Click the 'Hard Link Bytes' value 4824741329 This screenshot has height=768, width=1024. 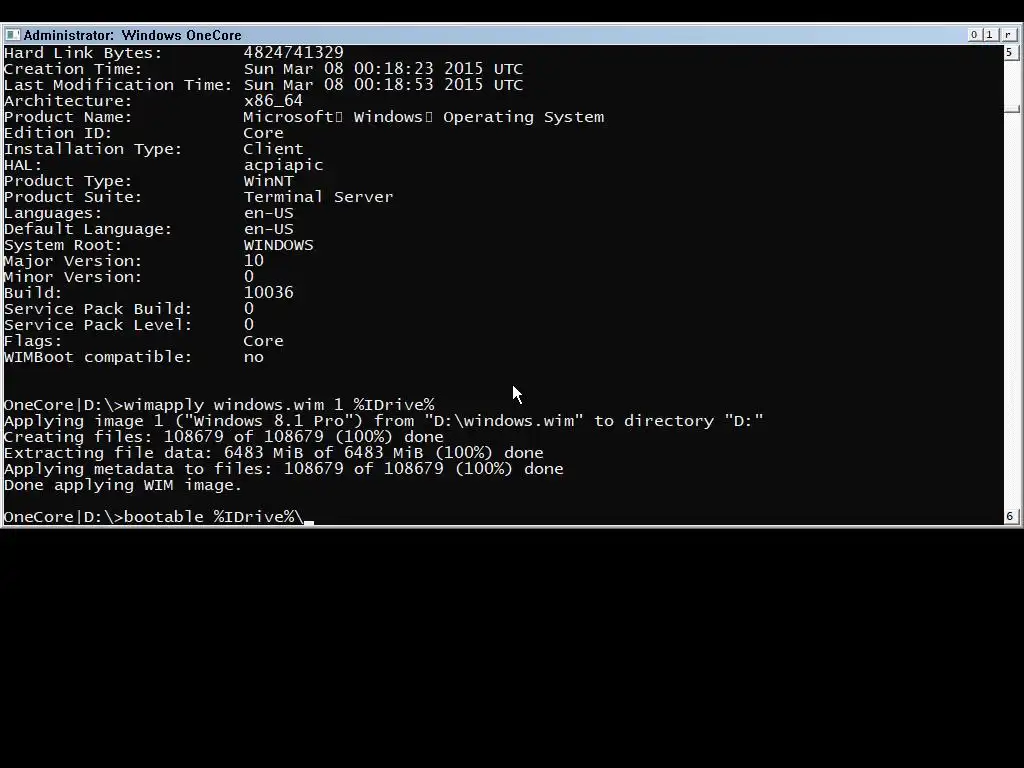coord(293,53)
